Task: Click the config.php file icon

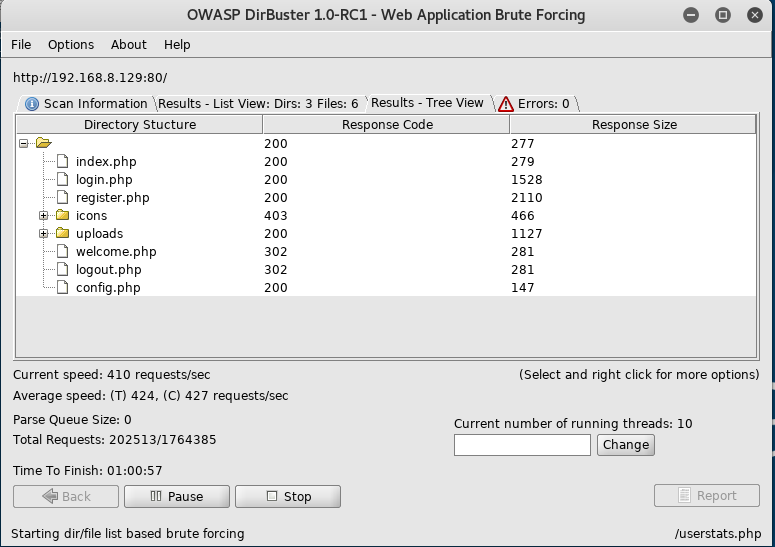Action: pos(62,287)
